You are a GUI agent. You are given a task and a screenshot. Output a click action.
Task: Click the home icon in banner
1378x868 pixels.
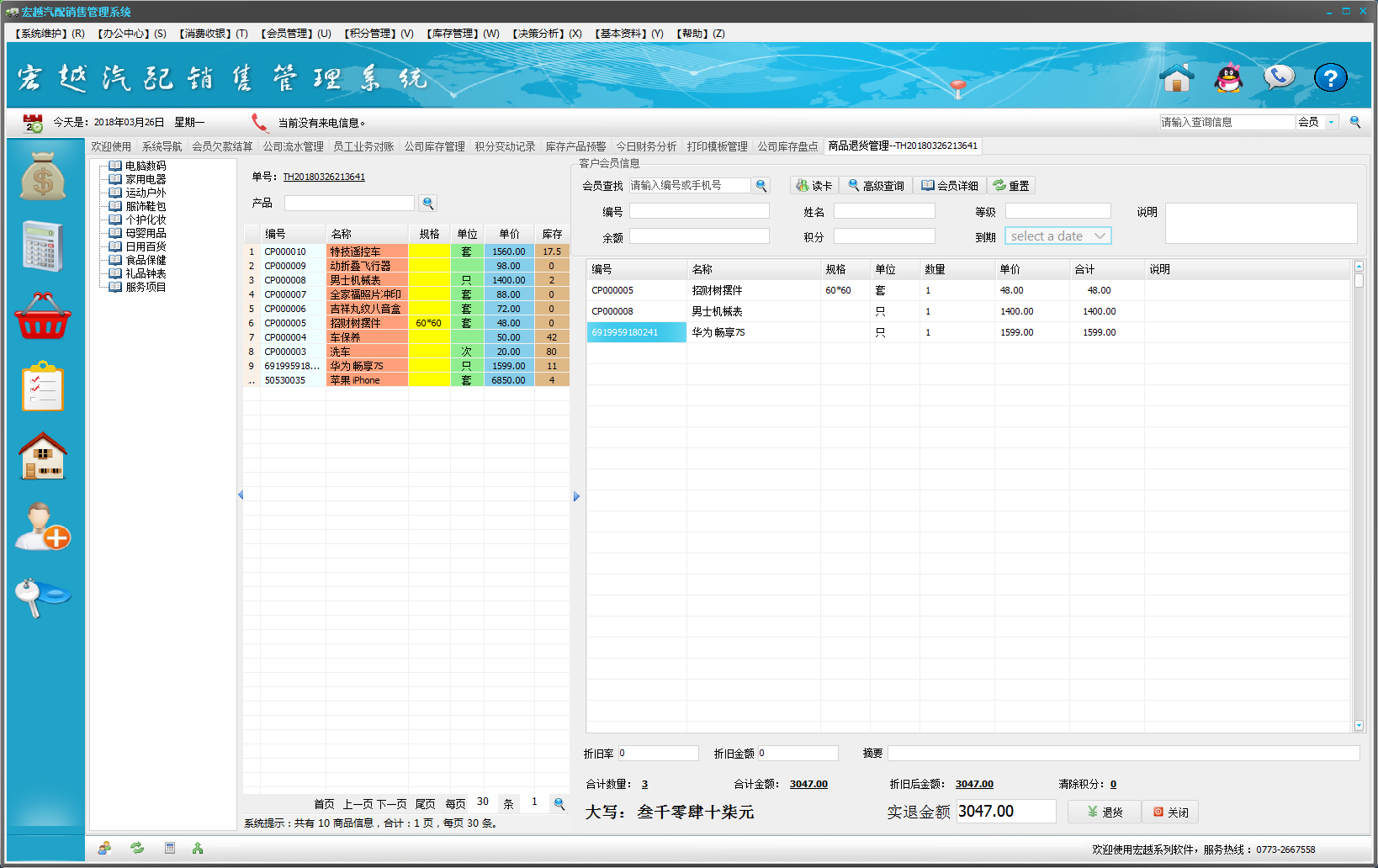click(x=1176, y=78)
